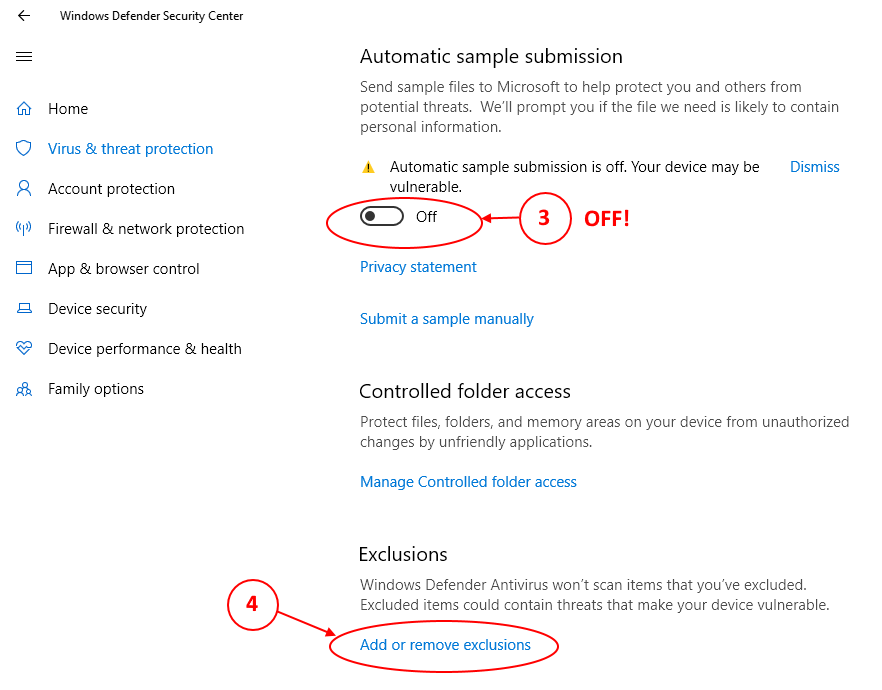Go to Device performance & health

point(145,349)
